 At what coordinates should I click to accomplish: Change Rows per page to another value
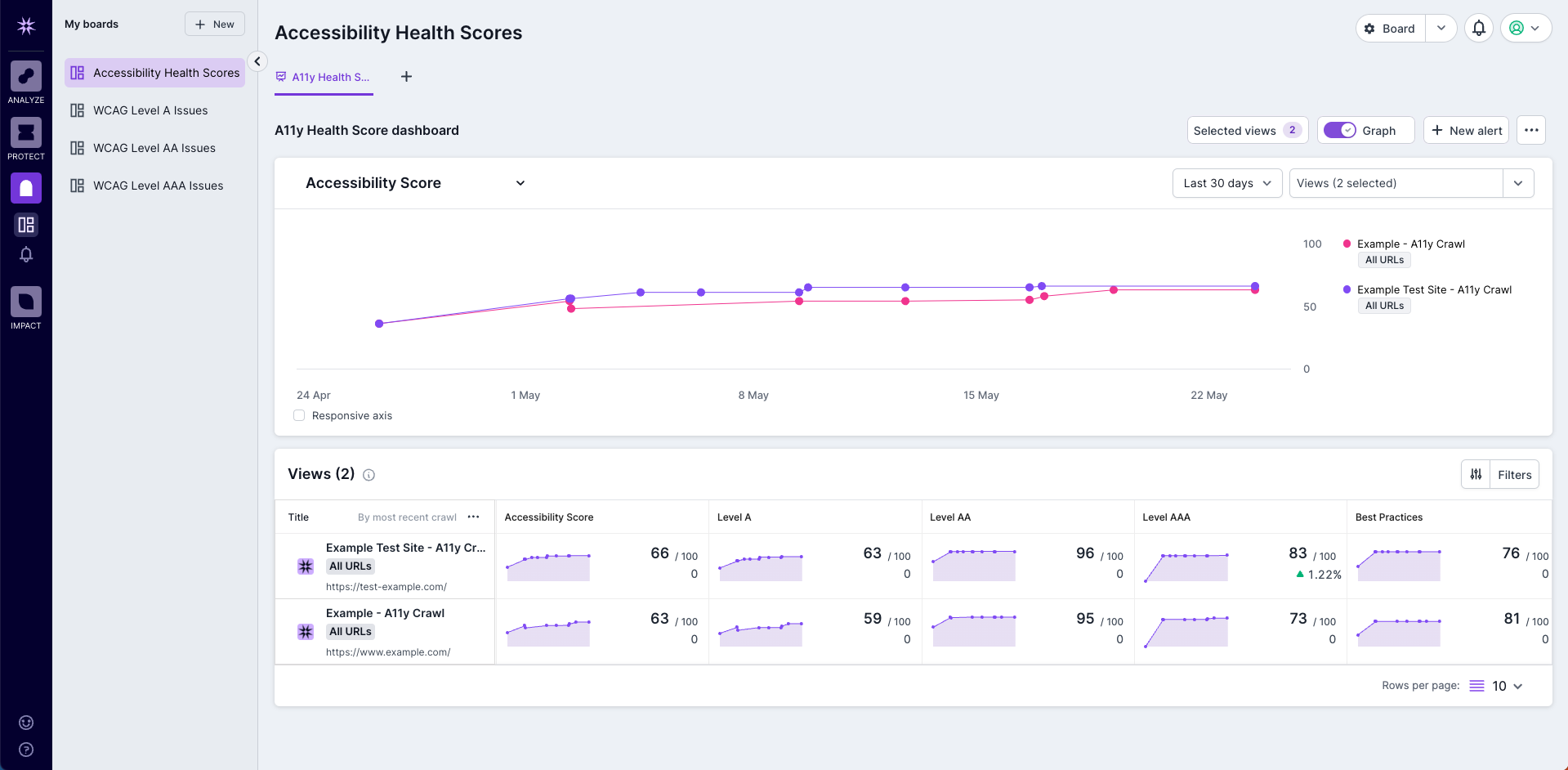1504,686
